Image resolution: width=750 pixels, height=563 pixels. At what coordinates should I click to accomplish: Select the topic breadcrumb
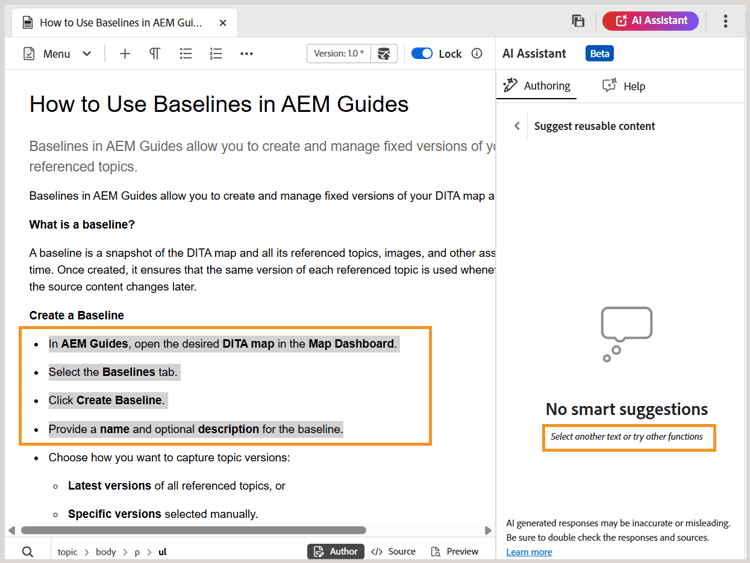(x=67, y=552)
